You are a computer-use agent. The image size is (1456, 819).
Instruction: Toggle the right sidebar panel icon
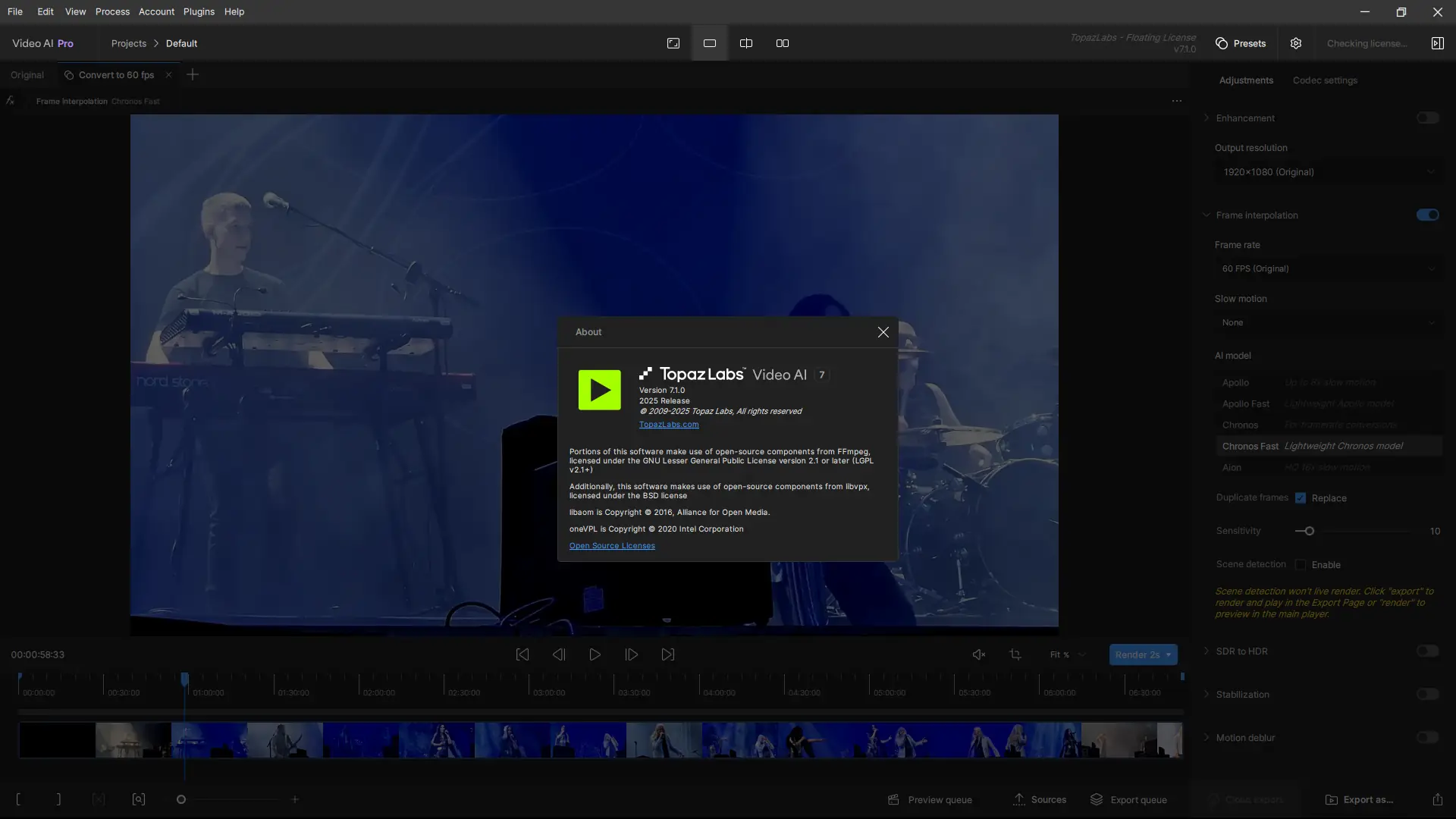[1437, 43]
